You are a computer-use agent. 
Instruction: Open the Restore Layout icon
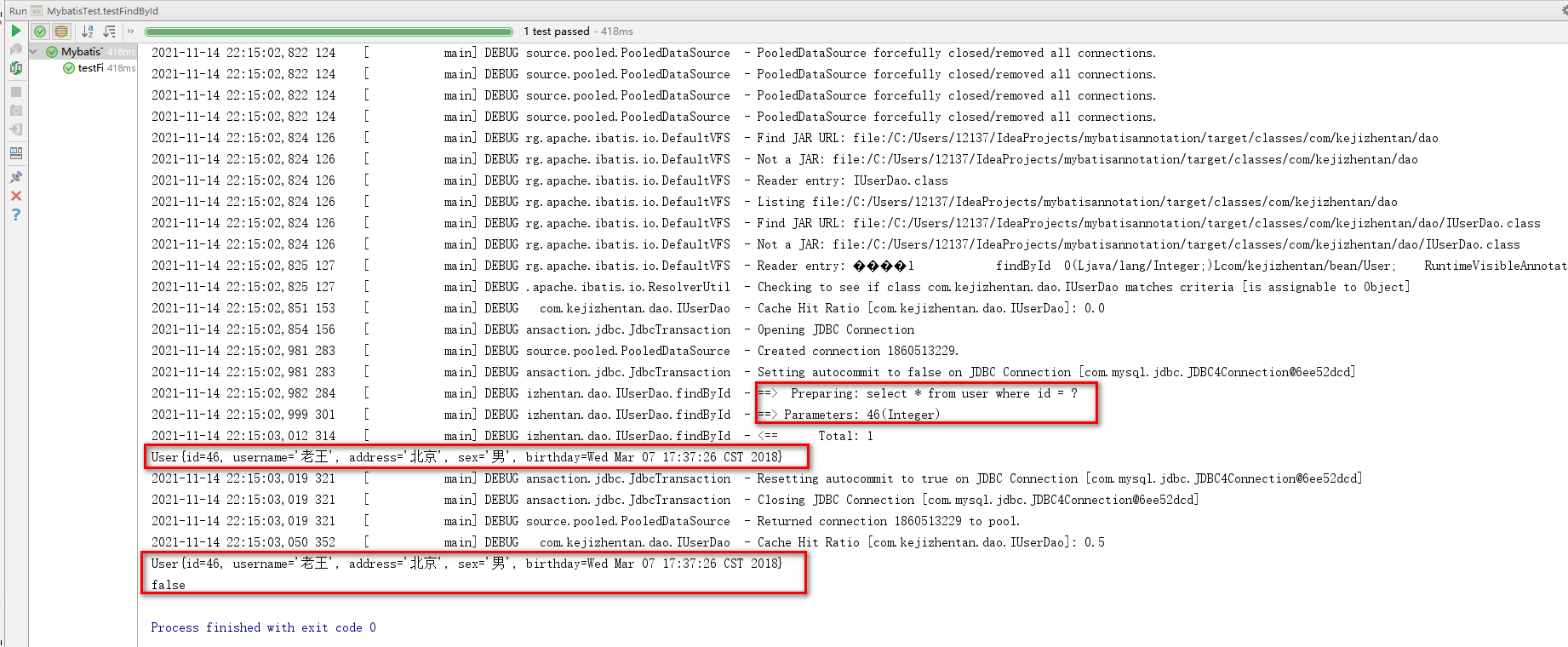[16, 153]
